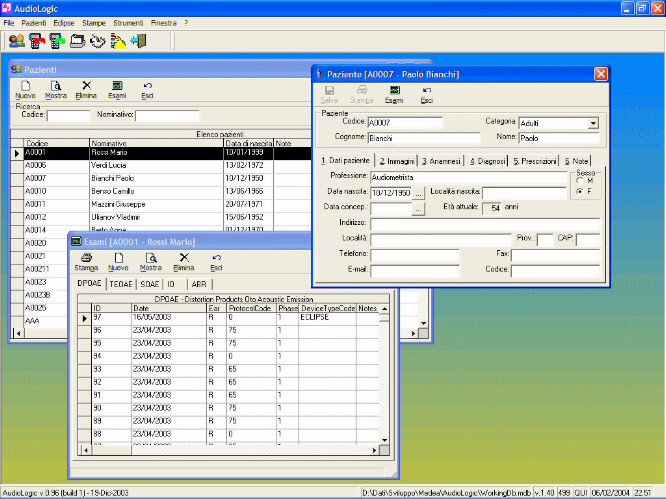Screen dimensions: 666x499
Task: Open the Stampe menu
Action: pyautogui.click(x=94, y=23)
